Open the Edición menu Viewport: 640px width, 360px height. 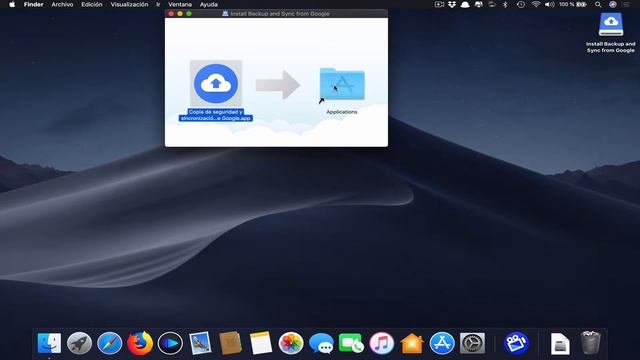(91, 4)
